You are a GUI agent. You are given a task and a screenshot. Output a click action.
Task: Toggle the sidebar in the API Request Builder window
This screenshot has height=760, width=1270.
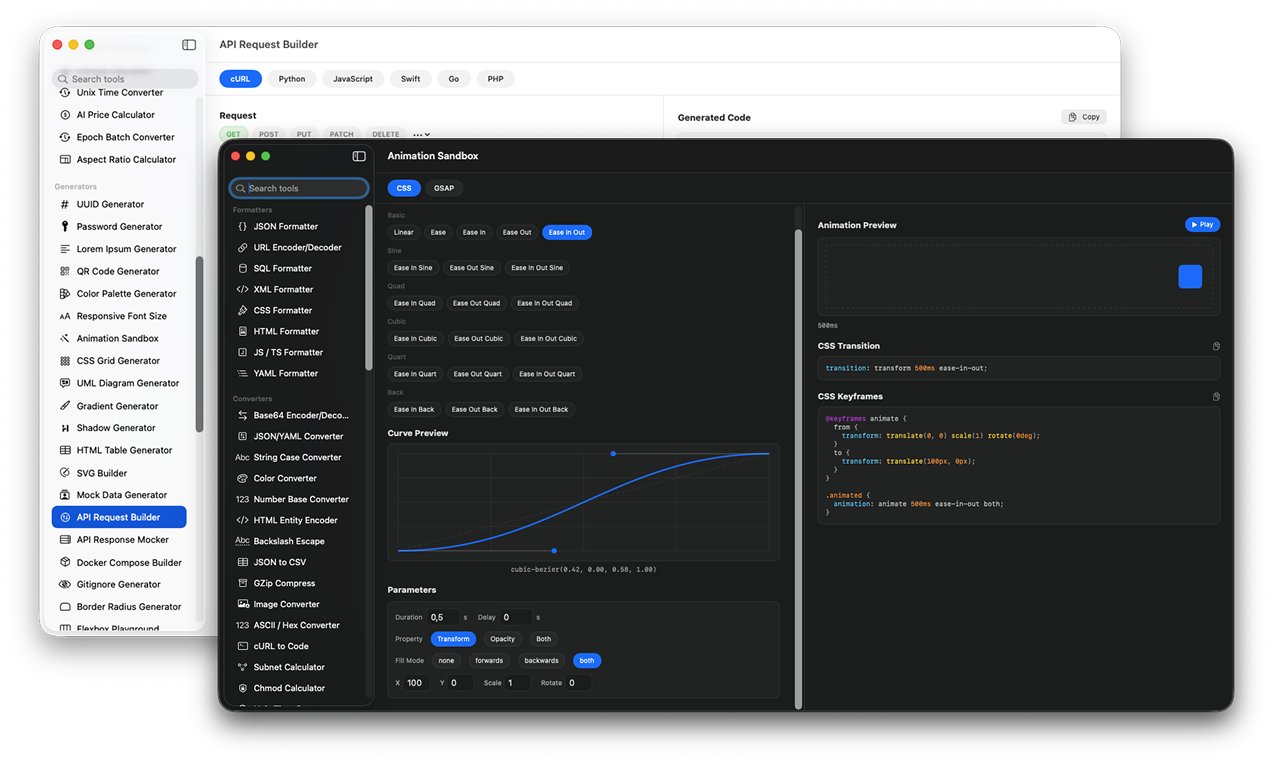coord(189,45)
